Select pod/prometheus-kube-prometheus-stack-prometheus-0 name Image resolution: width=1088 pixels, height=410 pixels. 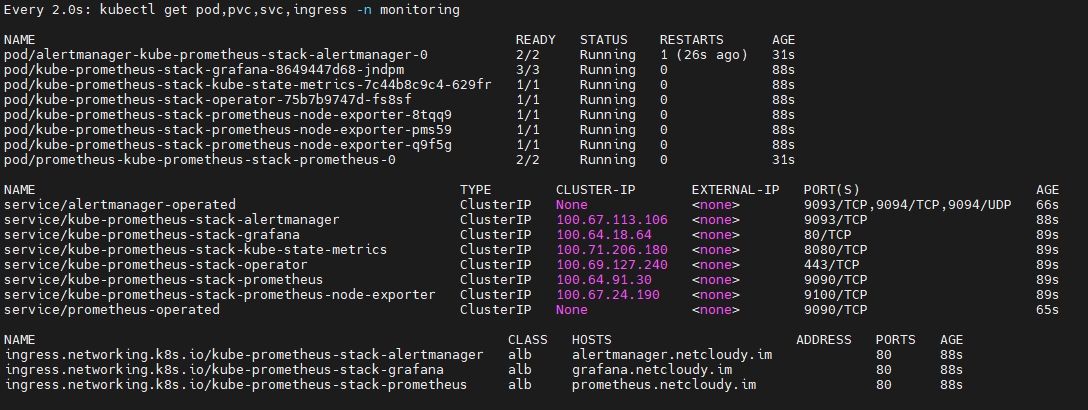200,160
